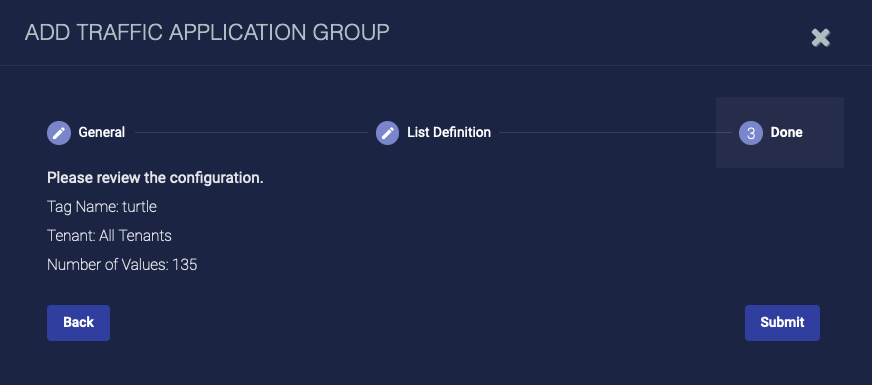Open the List Definition step label
Image resolution: width=872 pixels, height=385 pixels.
(x=449, y=132)
